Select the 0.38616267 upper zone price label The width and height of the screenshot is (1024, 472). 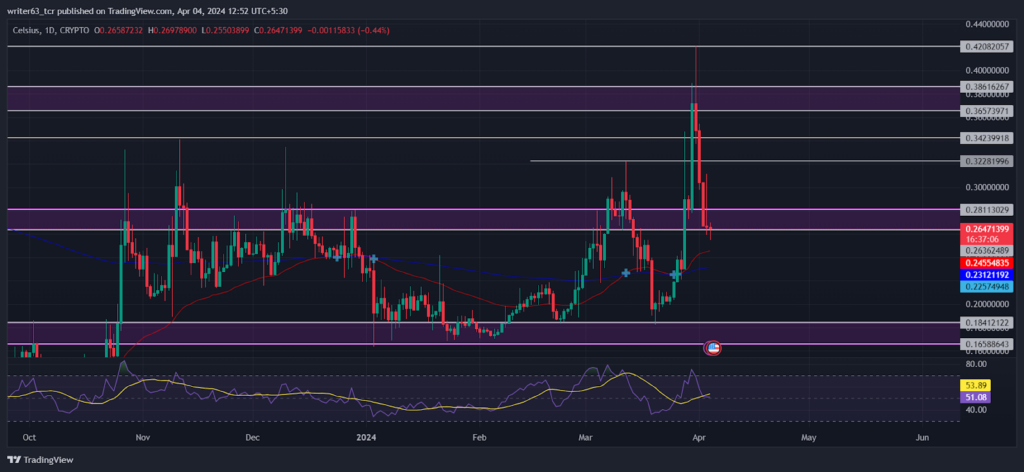tap(986, 86)
